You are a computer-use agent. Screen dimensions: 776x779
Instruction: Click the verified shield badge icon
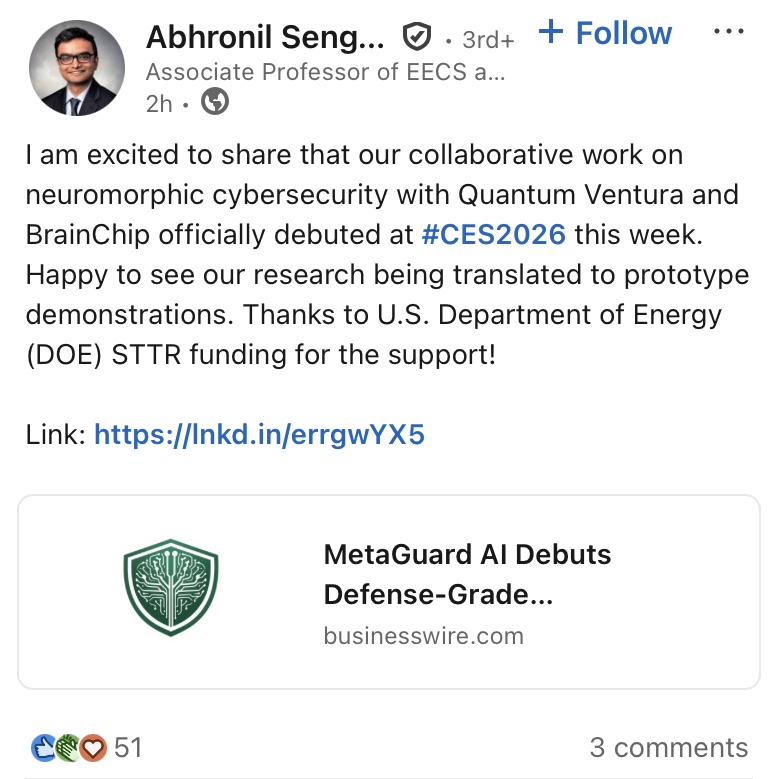click(x=416, y=38)
